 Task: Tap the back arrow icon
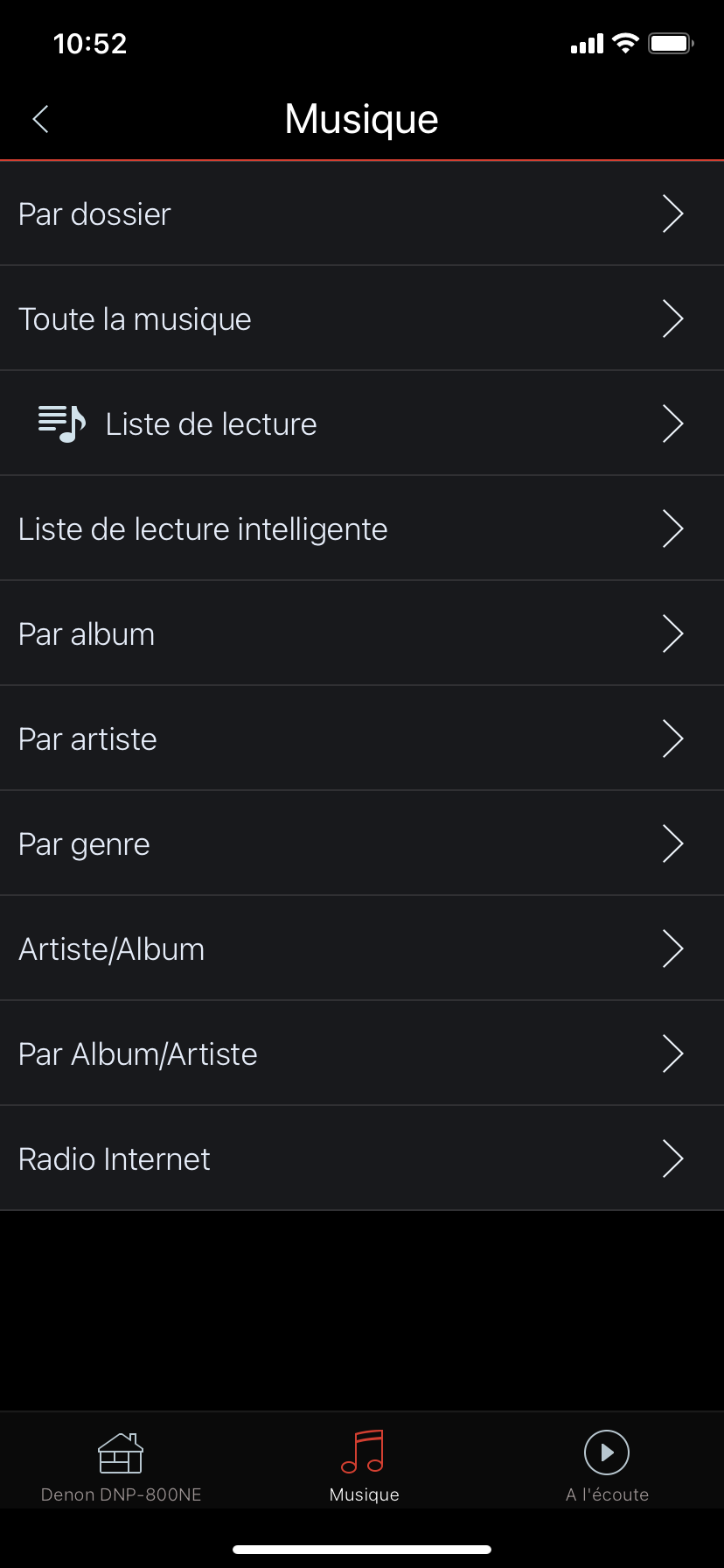tap(40, 119)
